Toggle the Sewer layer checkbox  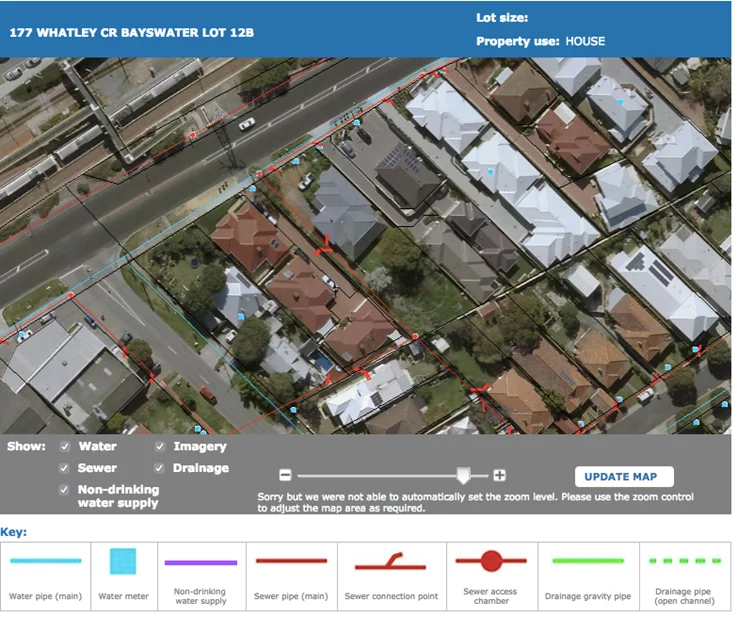coord(65,468)
